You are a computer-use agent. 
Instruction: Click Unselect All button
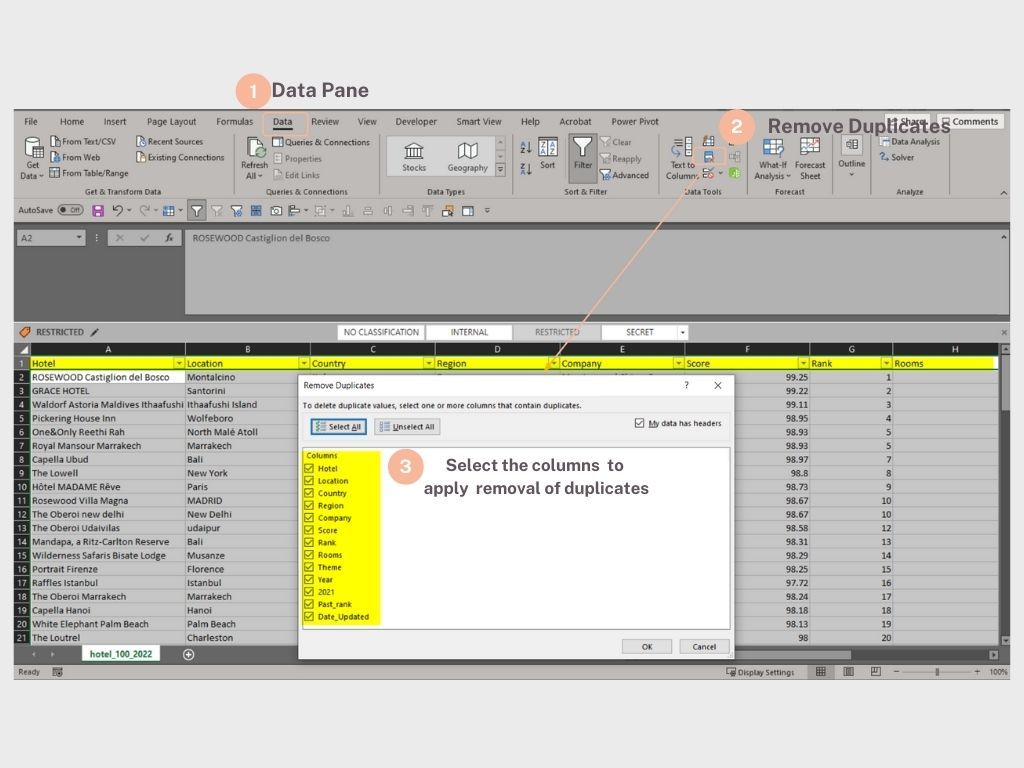point(407,426)
